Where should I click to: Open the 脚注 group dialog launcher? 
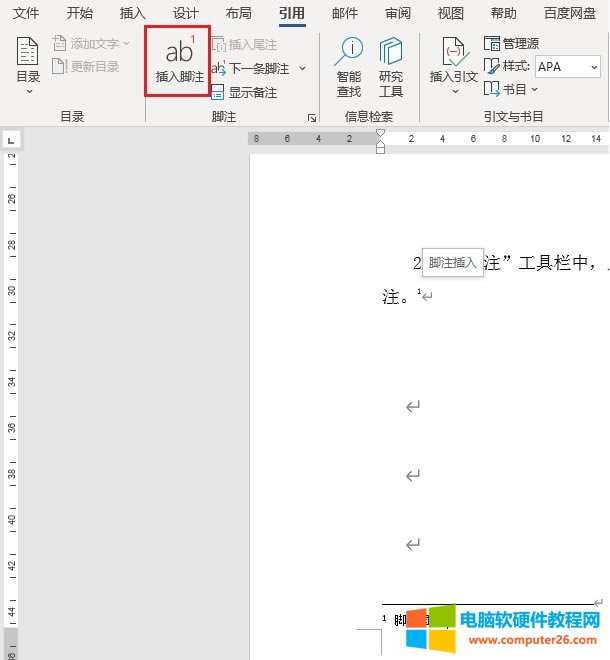(x=311, y=117)
